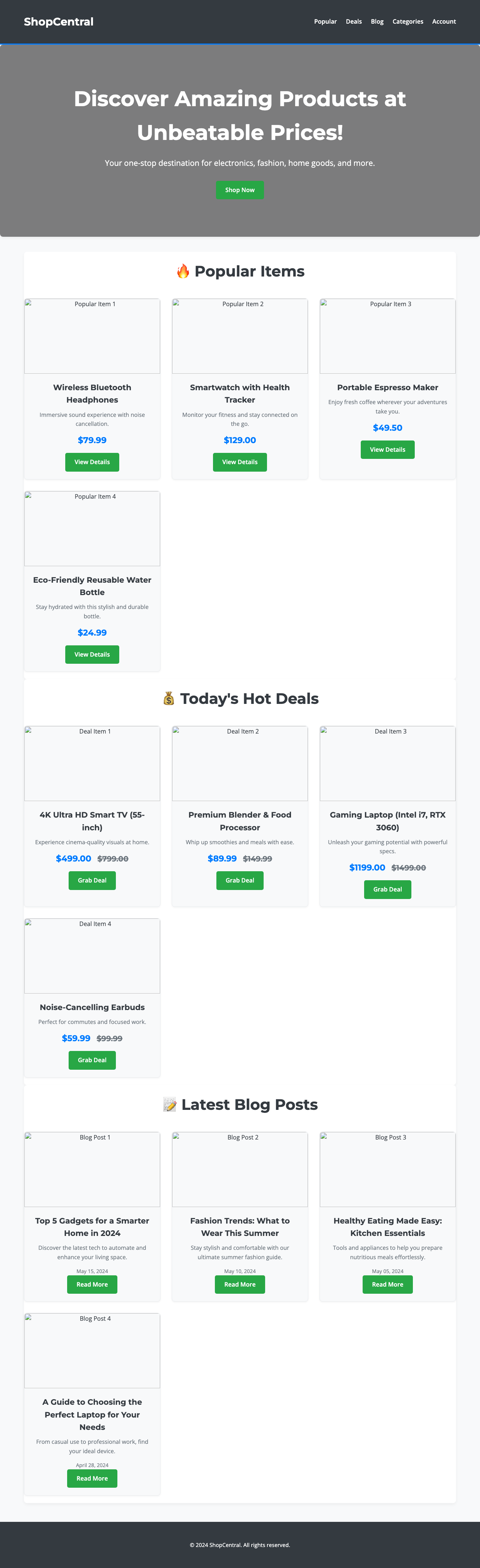The width and height of the screenshot is (480, 1568).
Task: Open the Categories menu
Action: [x=408, y=21]
